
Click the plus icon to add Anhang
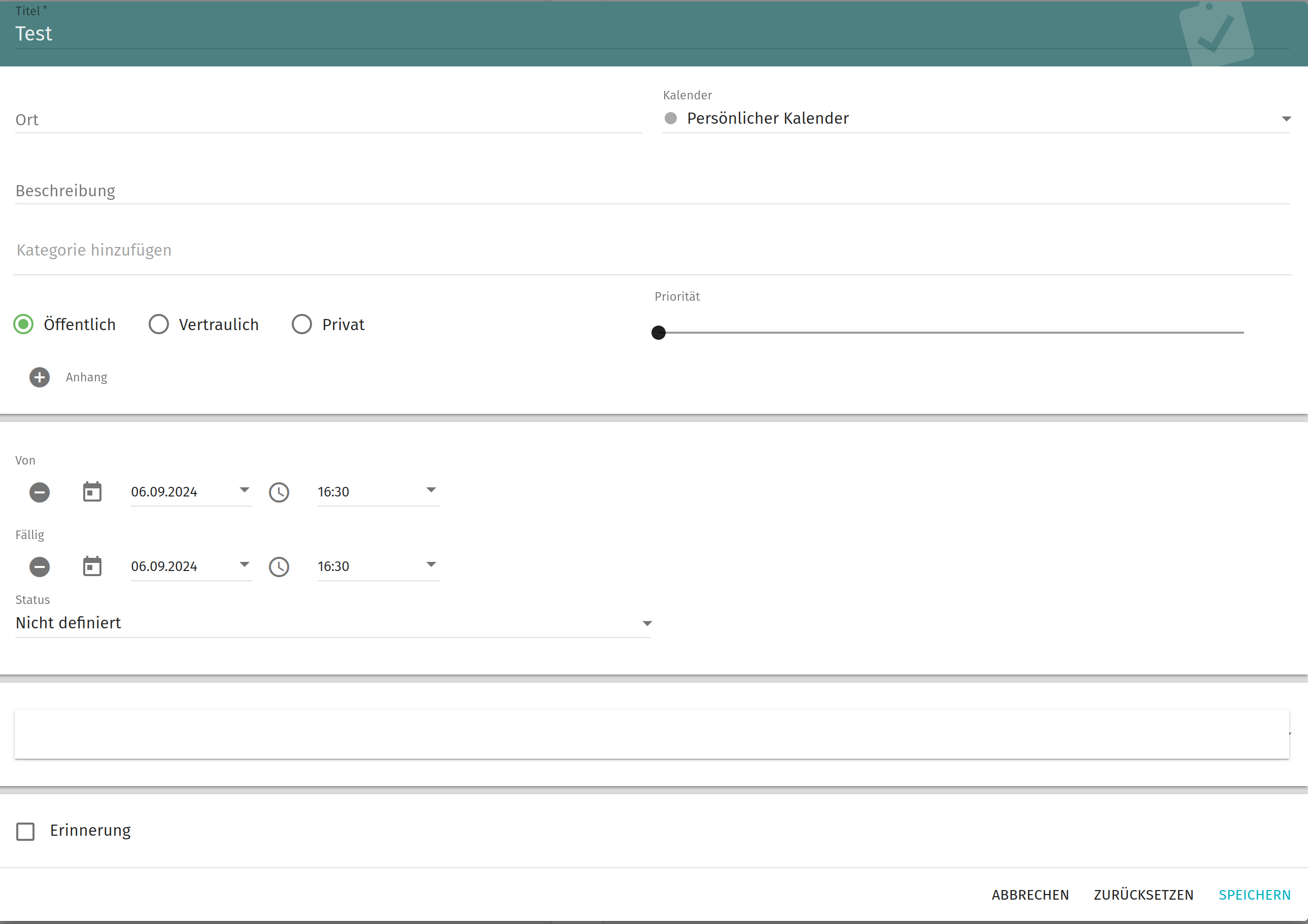39,377
